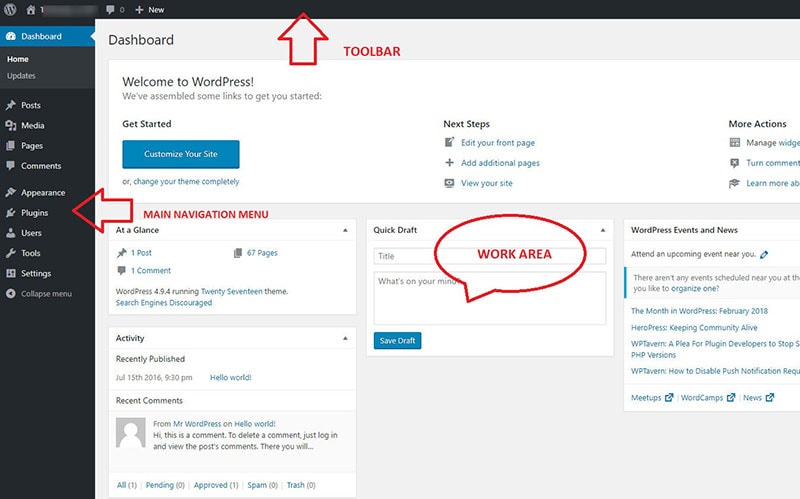This screenshot has height=499, width=800.
Task: Click the What's on your mind text area
Action: (x=490, y=298)
